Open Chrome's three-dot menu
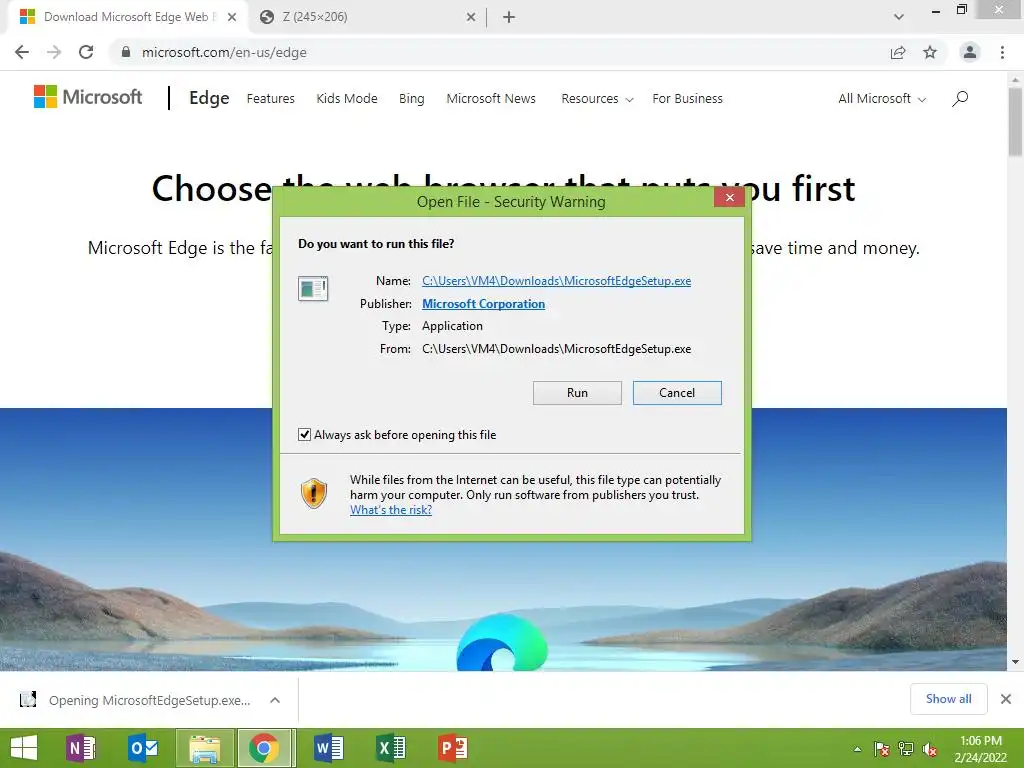Image resolution: width=1024 pixels, height=768 pixels. tap(1002, 52)
